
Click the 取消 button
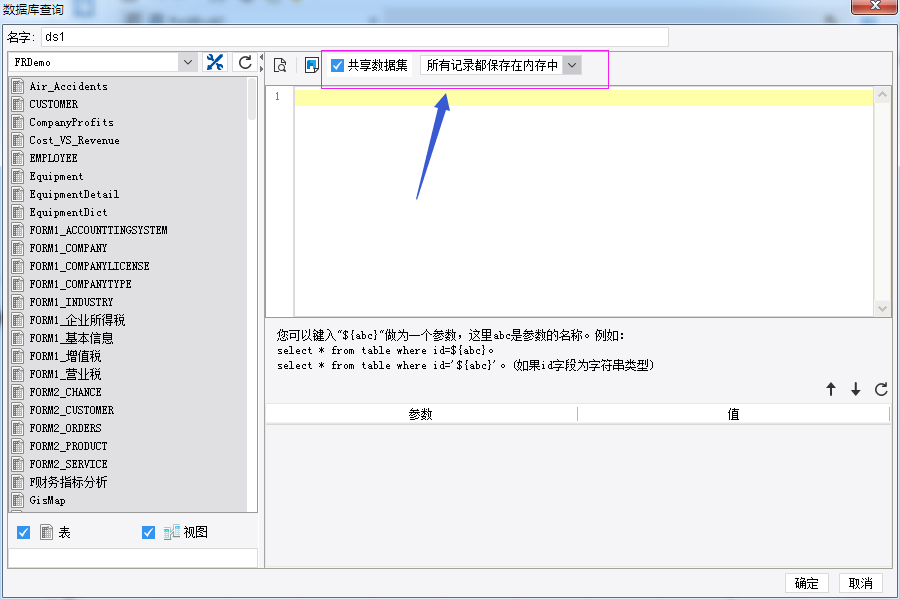pyautogui.click(x=860, y=583)
